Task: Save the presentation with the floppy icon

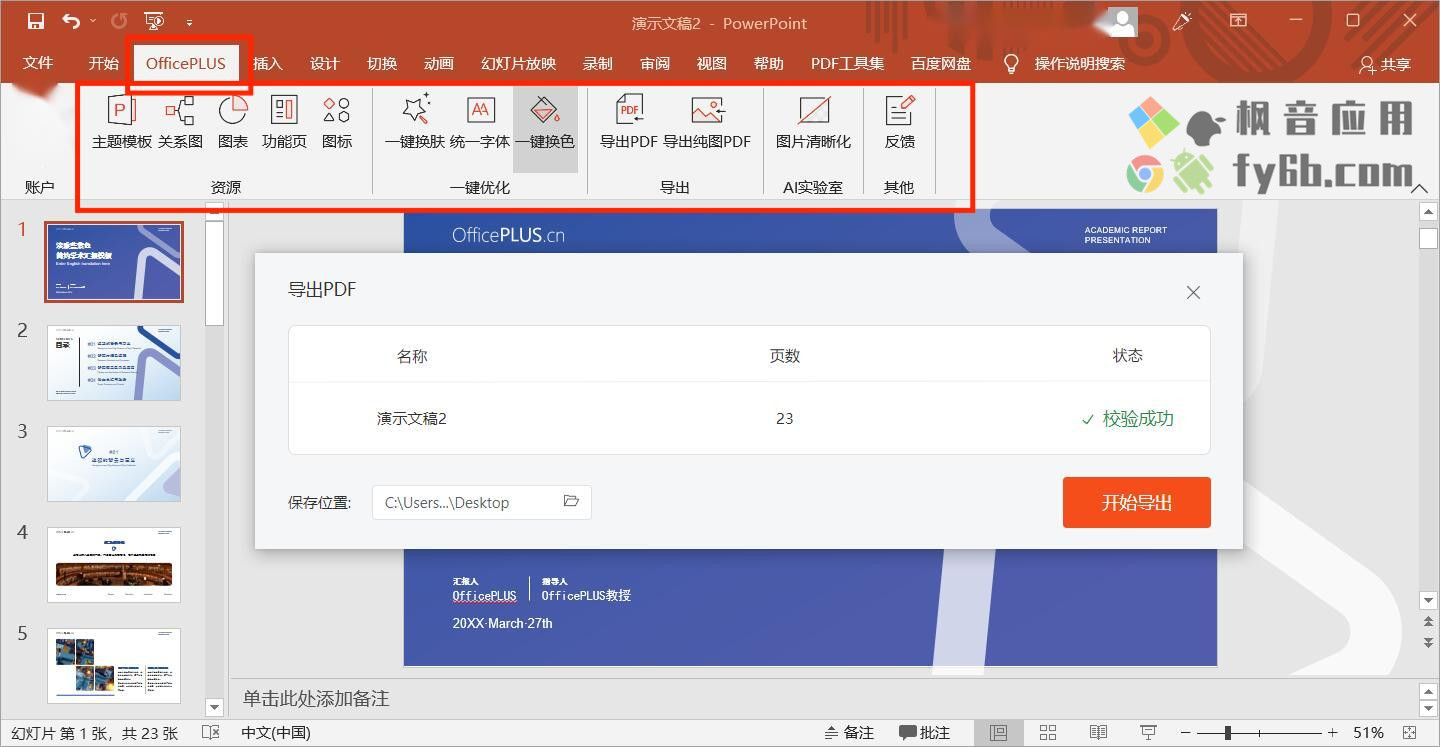Action: 36,21
